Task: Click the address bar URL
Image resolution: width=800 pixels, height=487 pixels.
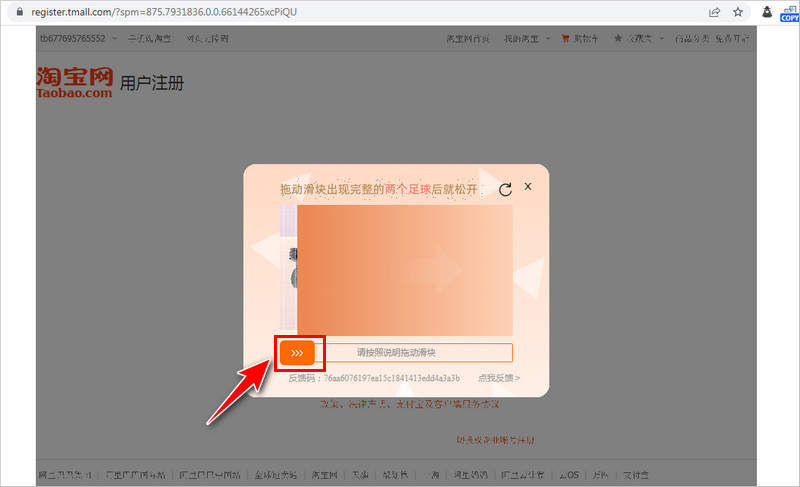Action: [200, 12]
